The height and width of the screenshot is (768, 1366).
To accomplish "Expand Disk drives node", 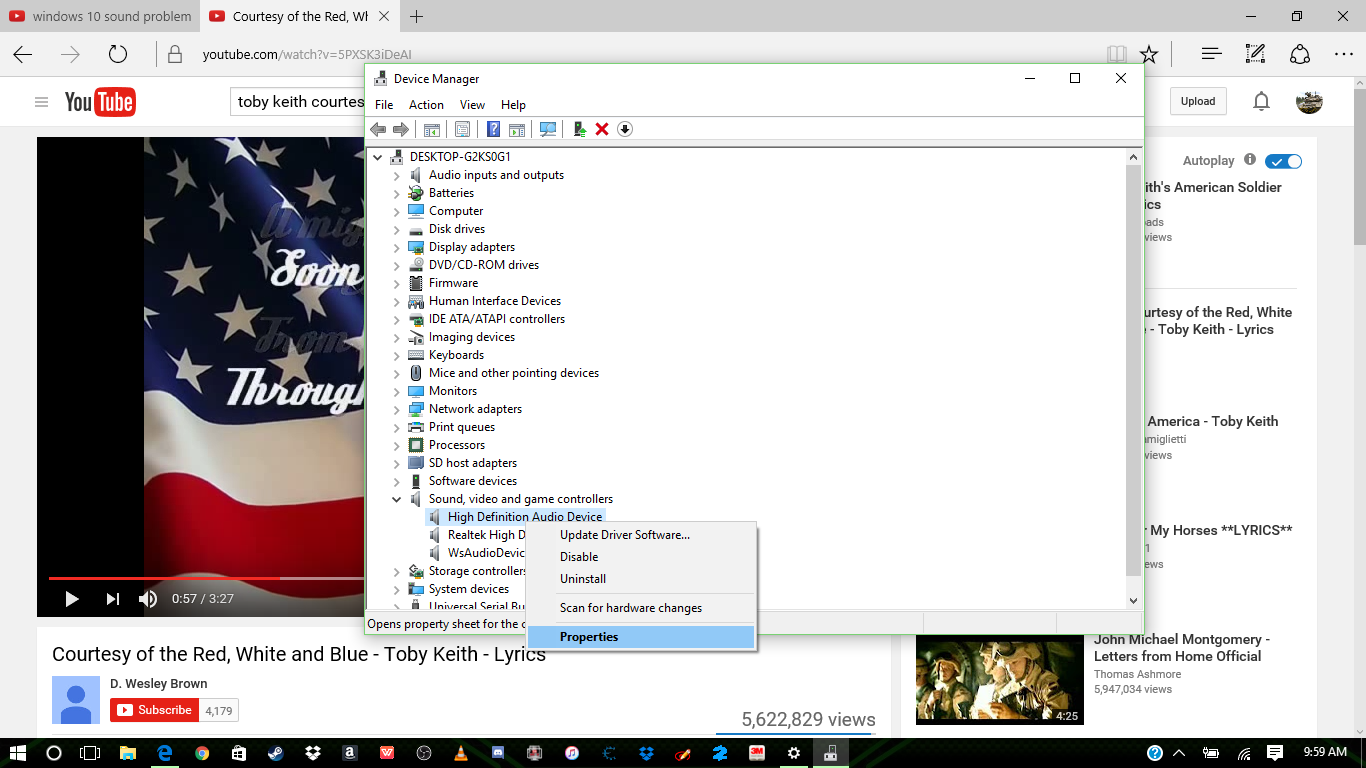I will tap(397, 229).
